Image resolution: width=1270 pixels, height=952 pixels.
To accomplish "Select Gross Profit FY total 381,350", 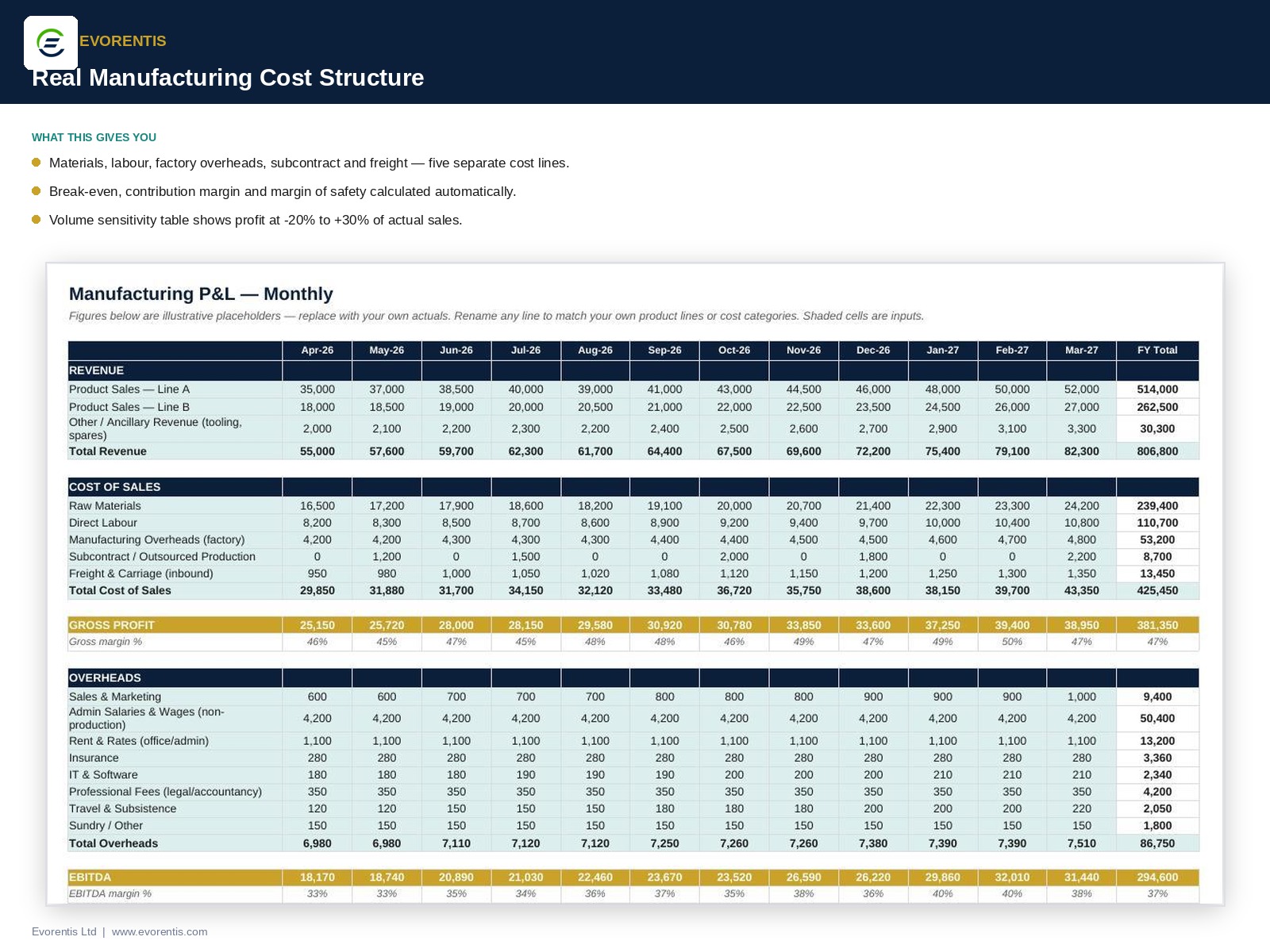I will click(x=1157, y=625).
